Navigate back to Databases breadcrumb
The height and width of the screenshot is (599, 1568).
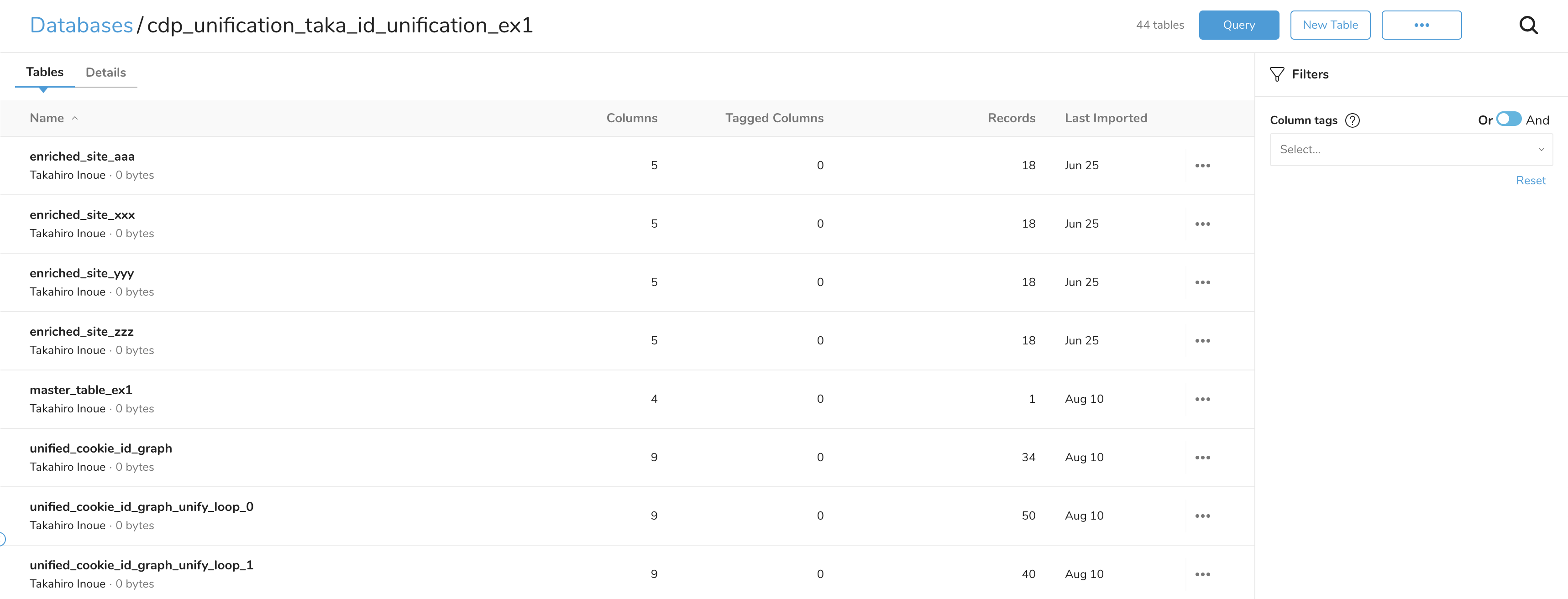[82, 25]
